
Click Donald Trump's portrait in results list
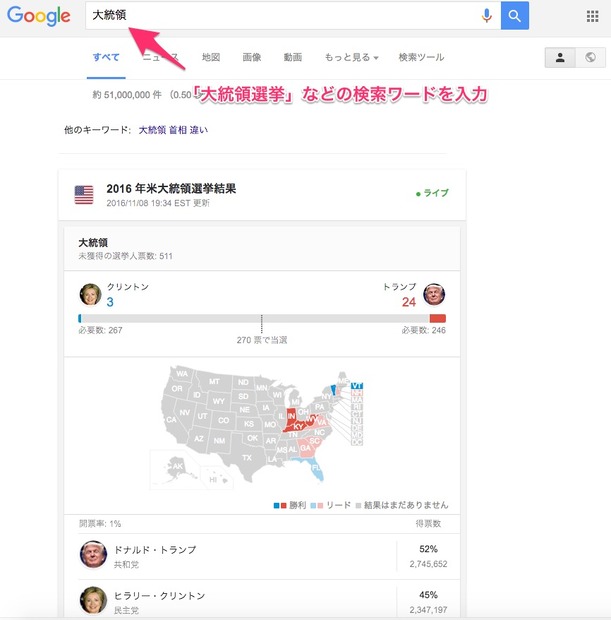pos(93,554)
